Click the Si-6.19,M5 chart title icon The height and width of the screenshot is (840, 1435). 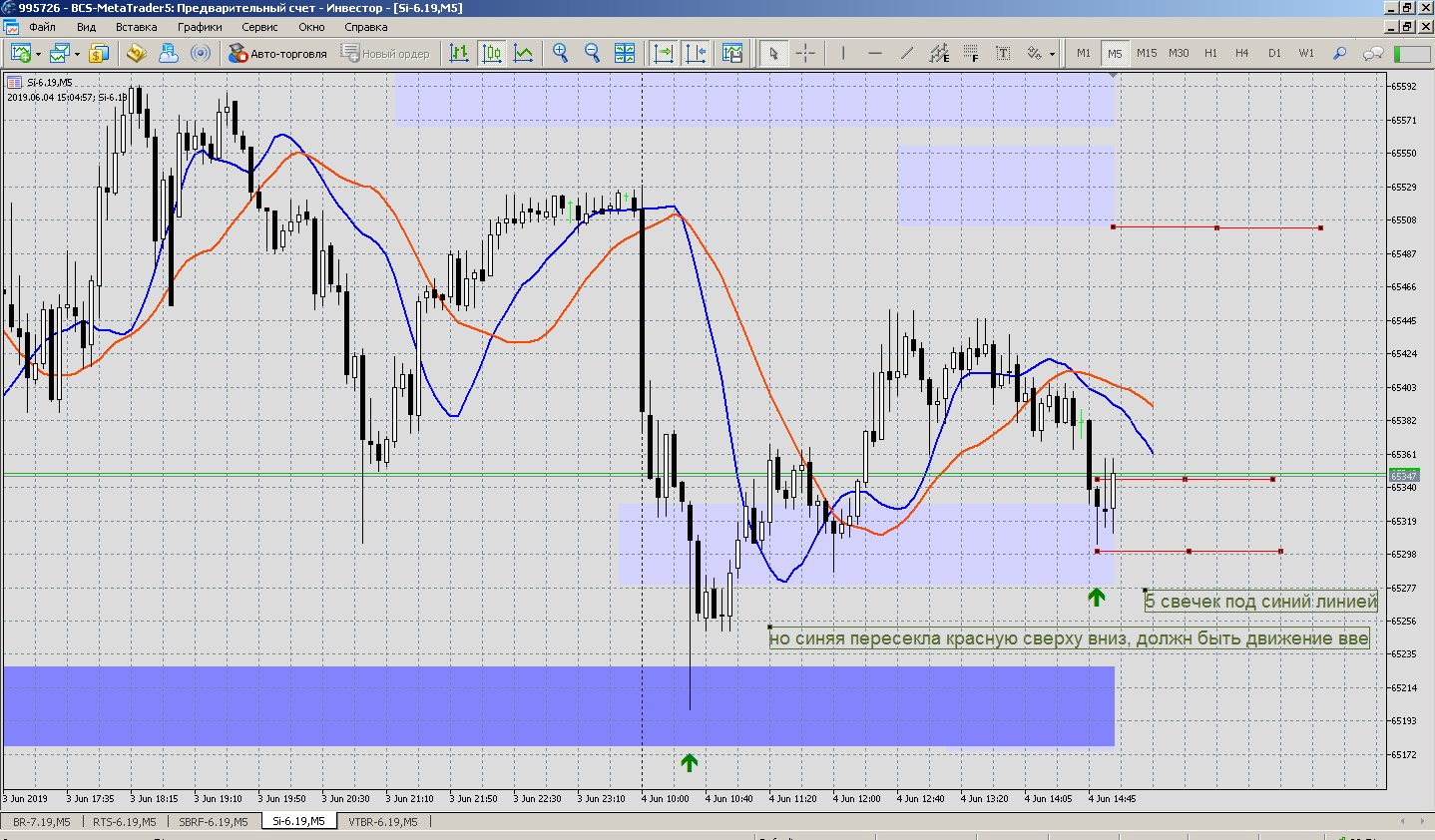point(15,82)
